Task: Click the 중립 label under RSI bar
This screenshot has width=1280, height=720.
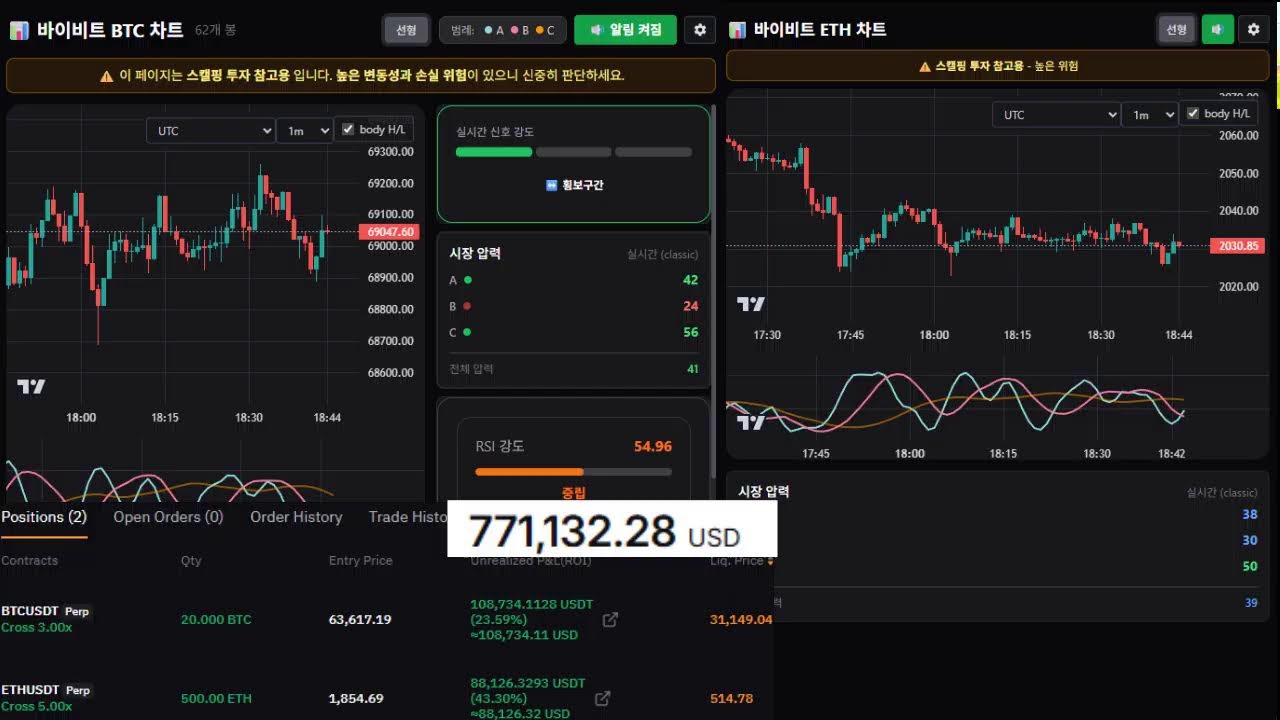Action: click(x=573, y=492)
